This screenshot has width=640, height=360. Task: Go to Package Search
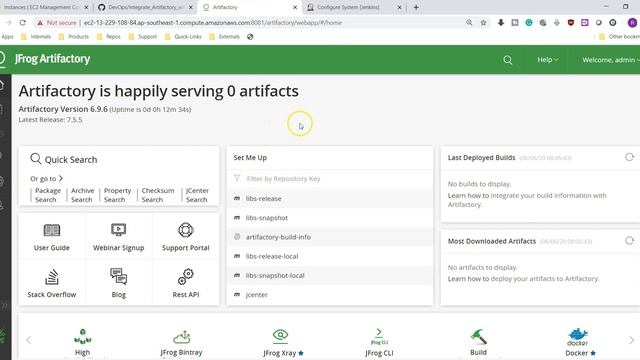[47, 195]
